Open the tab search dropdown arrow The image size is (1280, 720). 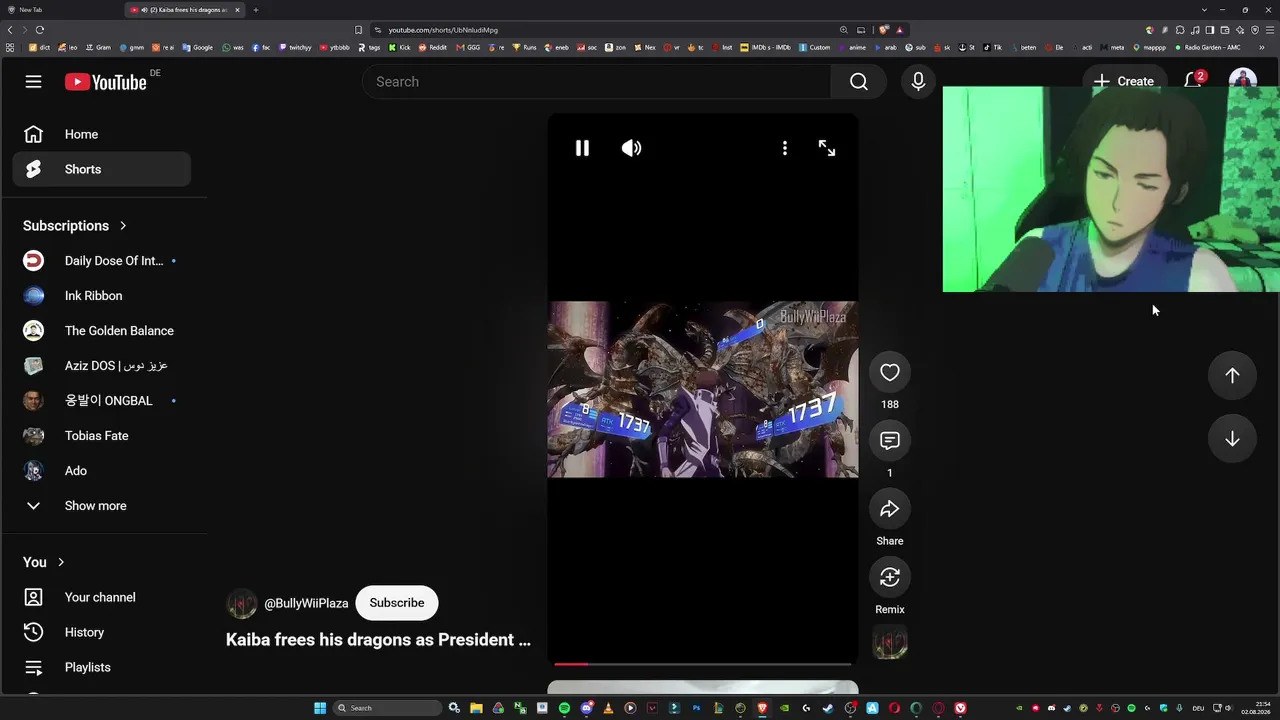(1204, 10)
